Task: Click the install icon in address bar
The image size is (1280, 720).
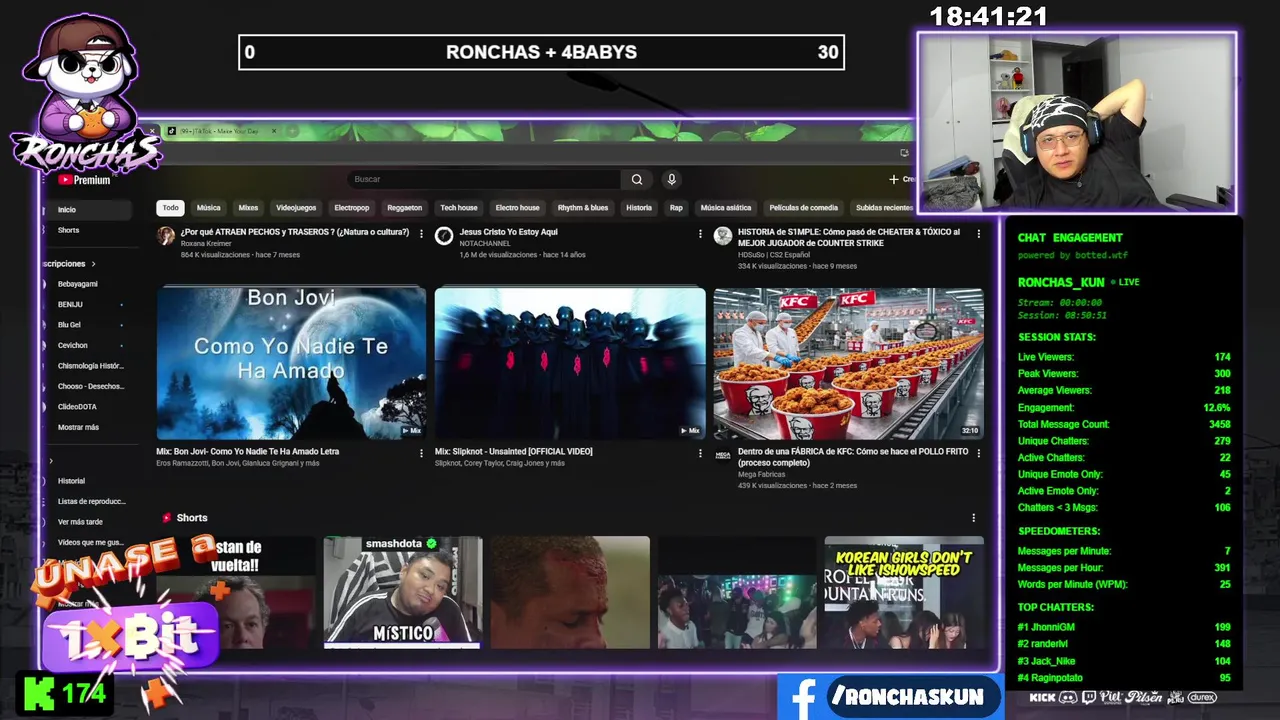Action: pyautogui.click(x=904, y=153)
